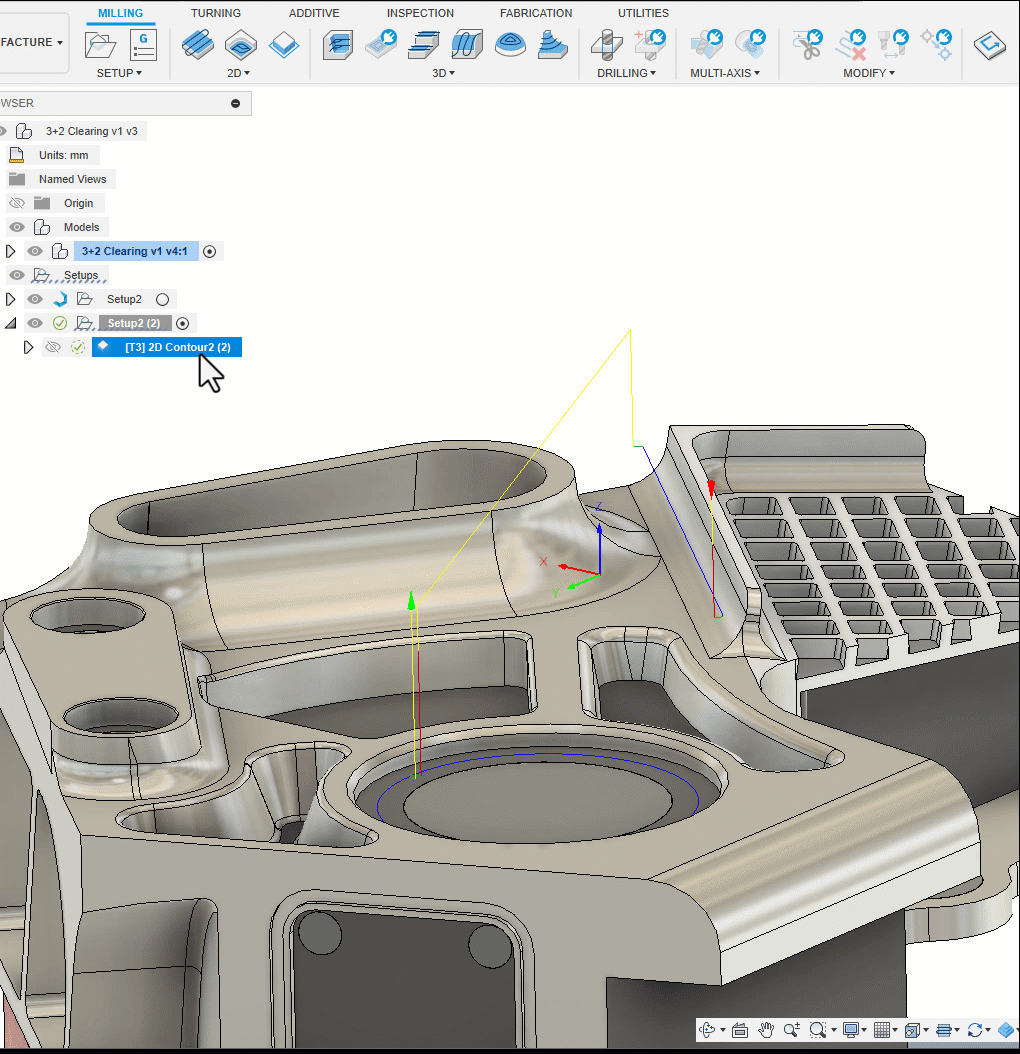Expand the 3+2 Clearing v1 v4:1 component
Screen dimensions: 1020x1054
click(x=11, y=251)
